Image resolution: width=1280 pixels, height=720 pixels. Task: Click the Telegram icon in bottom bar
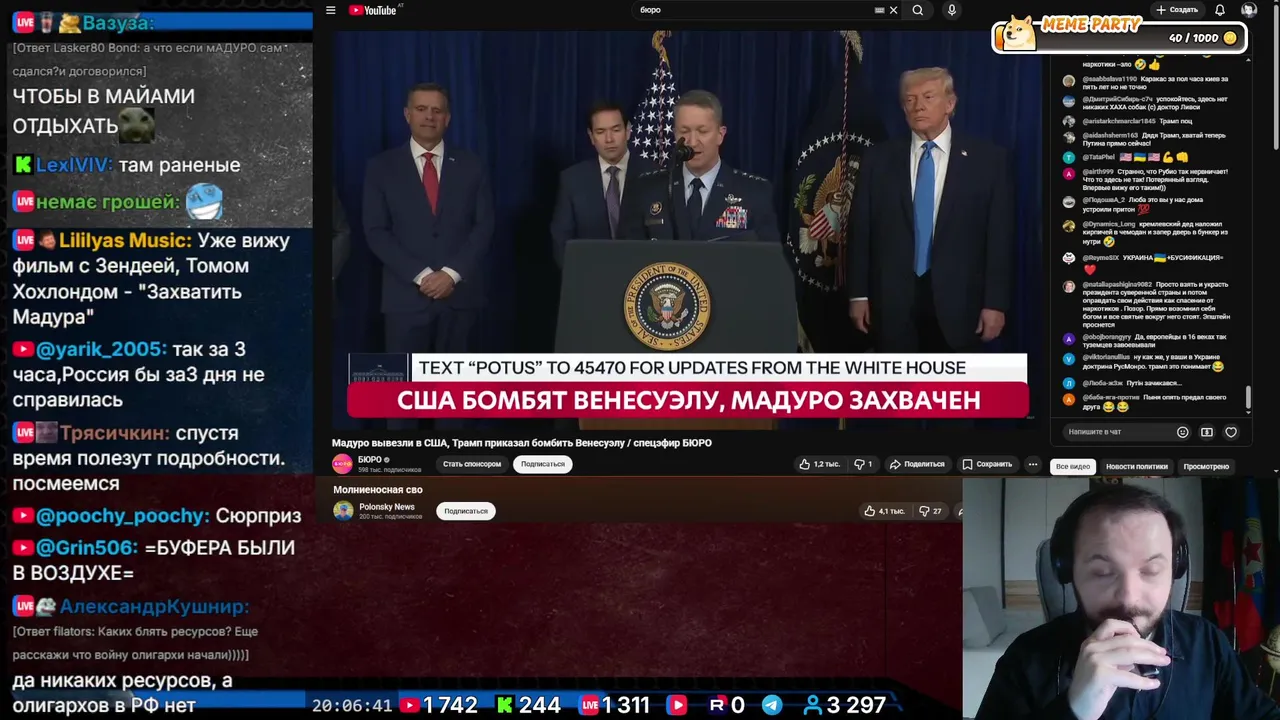tap(772, 705)
